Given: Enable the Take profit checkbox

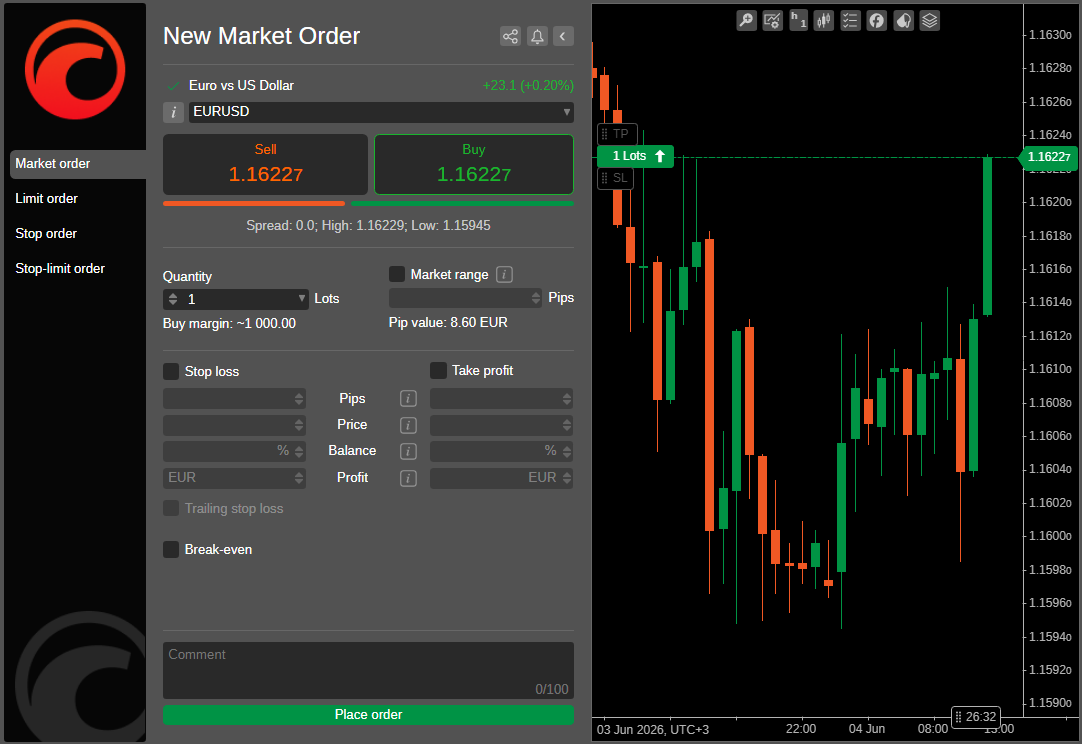Looking at the screenshot, I should tap(438, 371).
